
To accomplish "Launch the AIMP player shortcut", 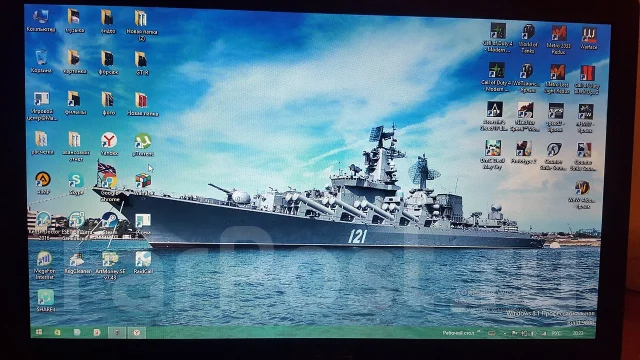I will (43, 183).
